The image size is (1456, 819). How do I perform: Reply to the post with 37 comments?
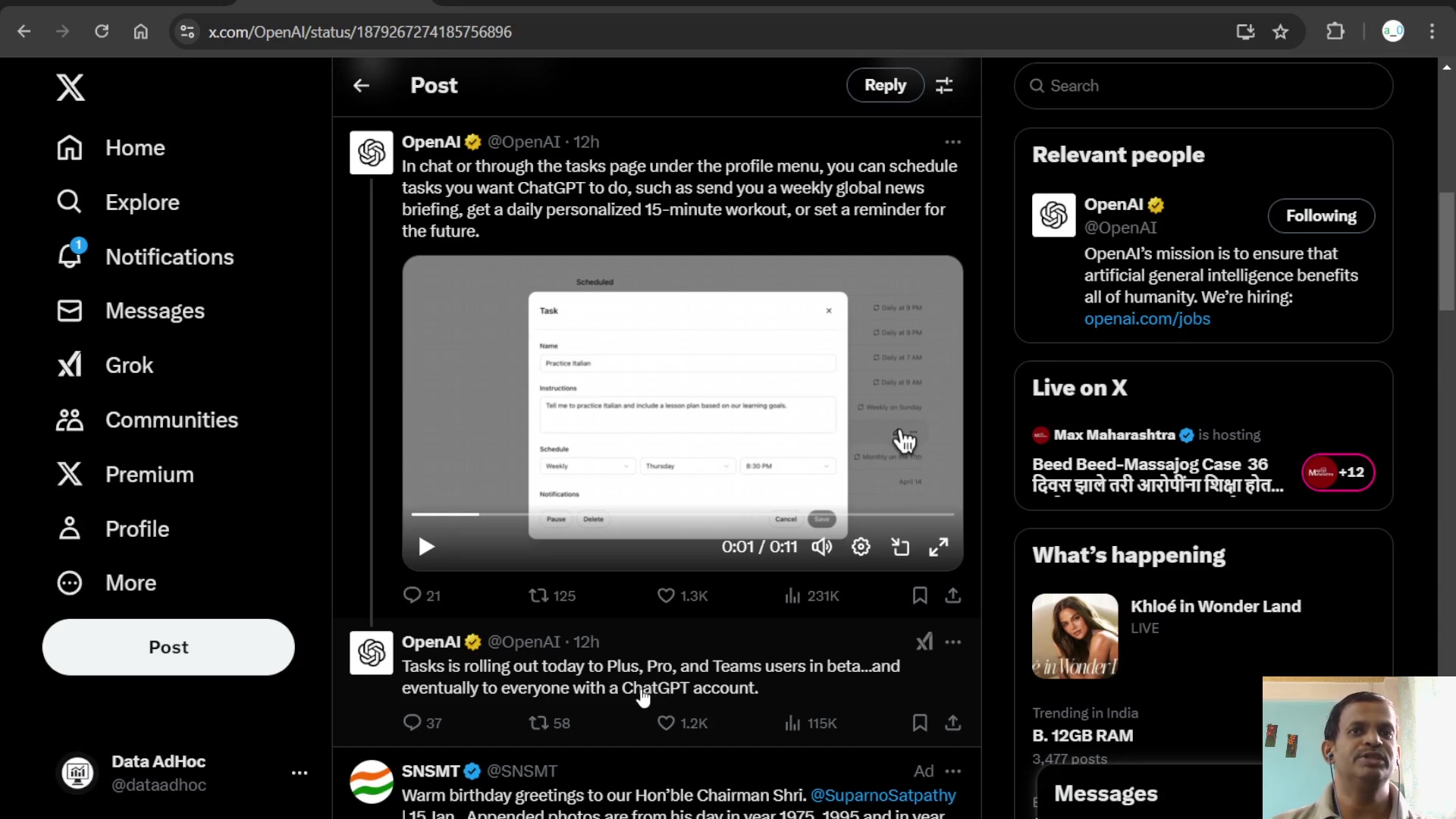tap(422, 723)
